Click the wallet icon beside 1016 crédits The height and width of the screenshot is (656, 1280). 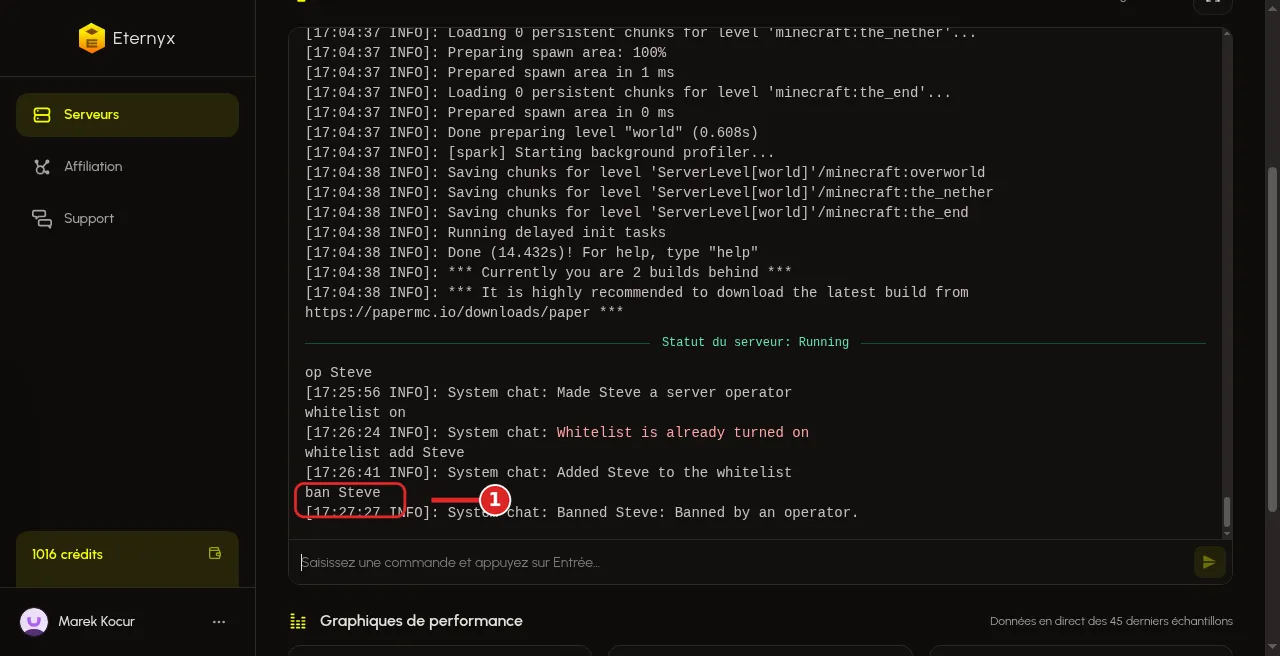[214, 553]
